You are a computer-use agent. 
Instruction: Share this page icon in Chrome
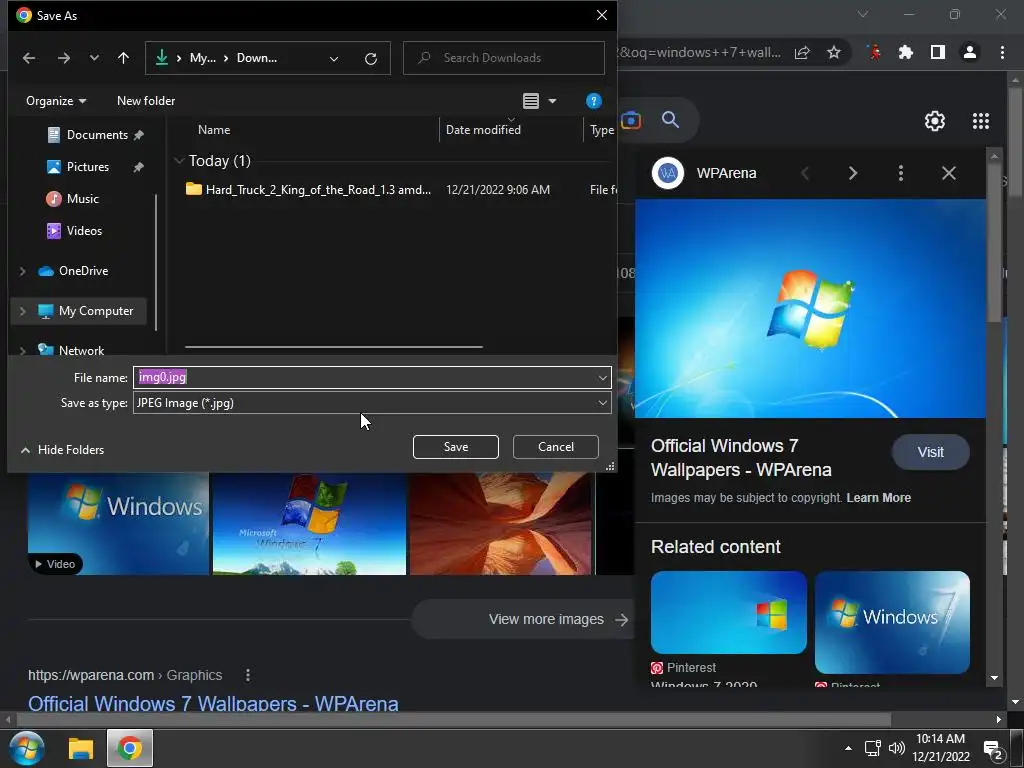pyautogui.click(x=802, y=53)
